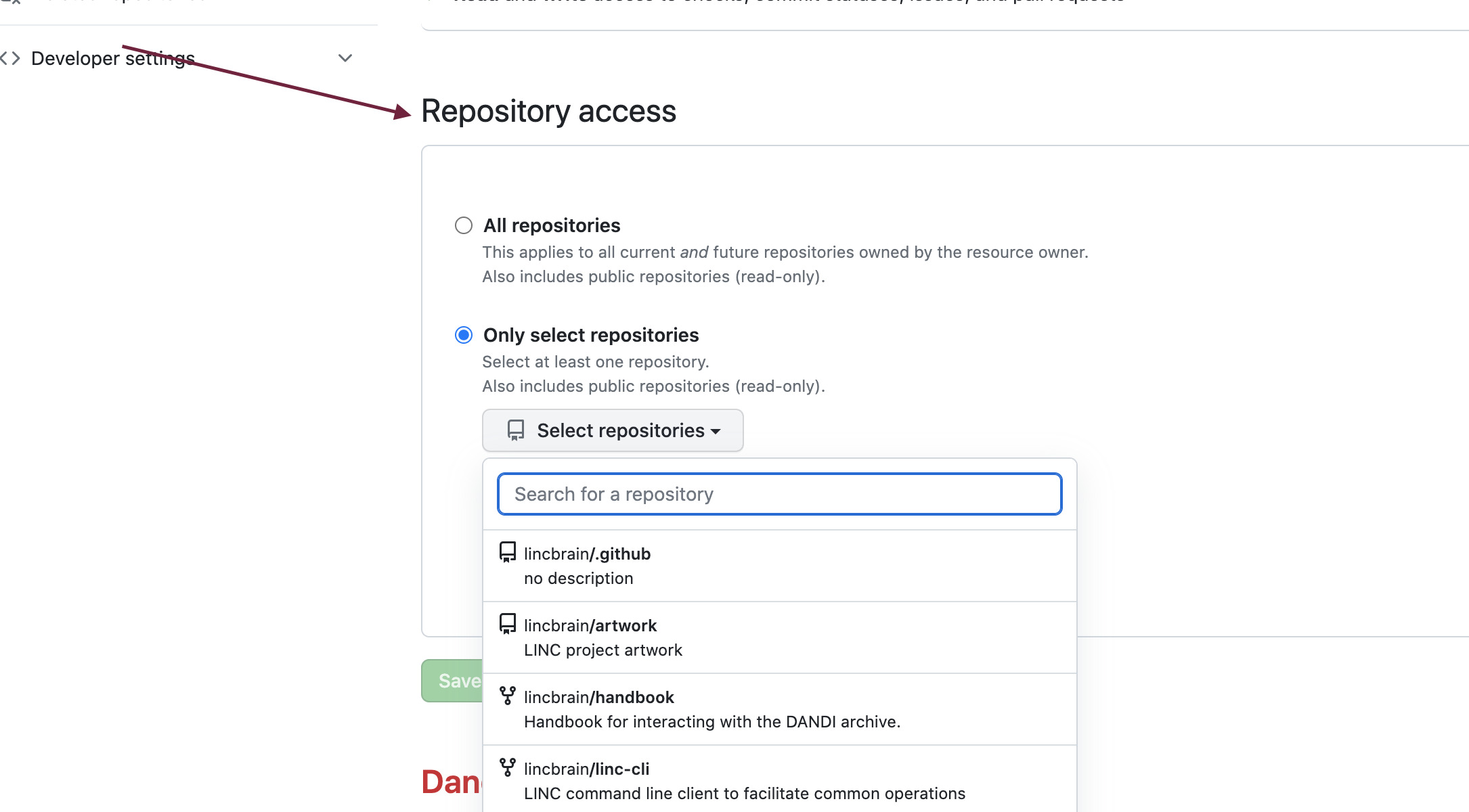Click All repositories label text
The image size is (1469, 812).
point(552,225)
